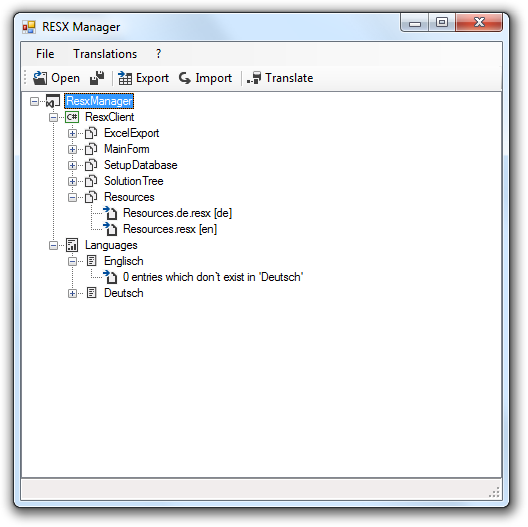Click the Languages chart icon
528x527 pixels.
(72, 245)
